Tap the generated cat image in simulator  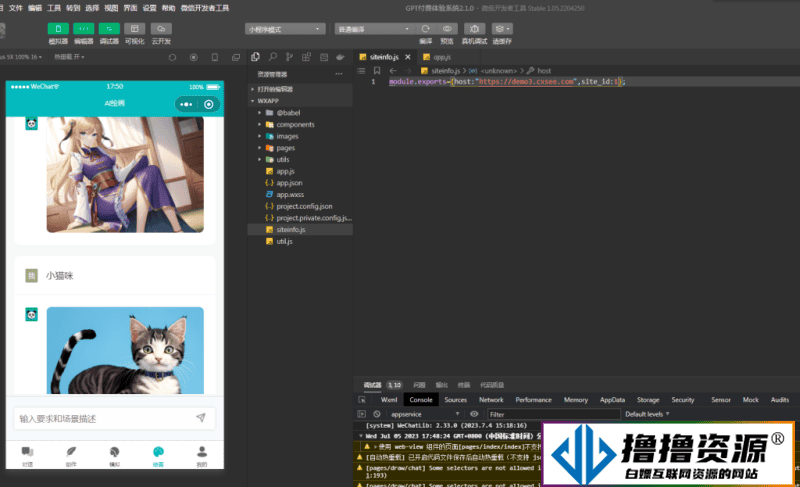125,350
